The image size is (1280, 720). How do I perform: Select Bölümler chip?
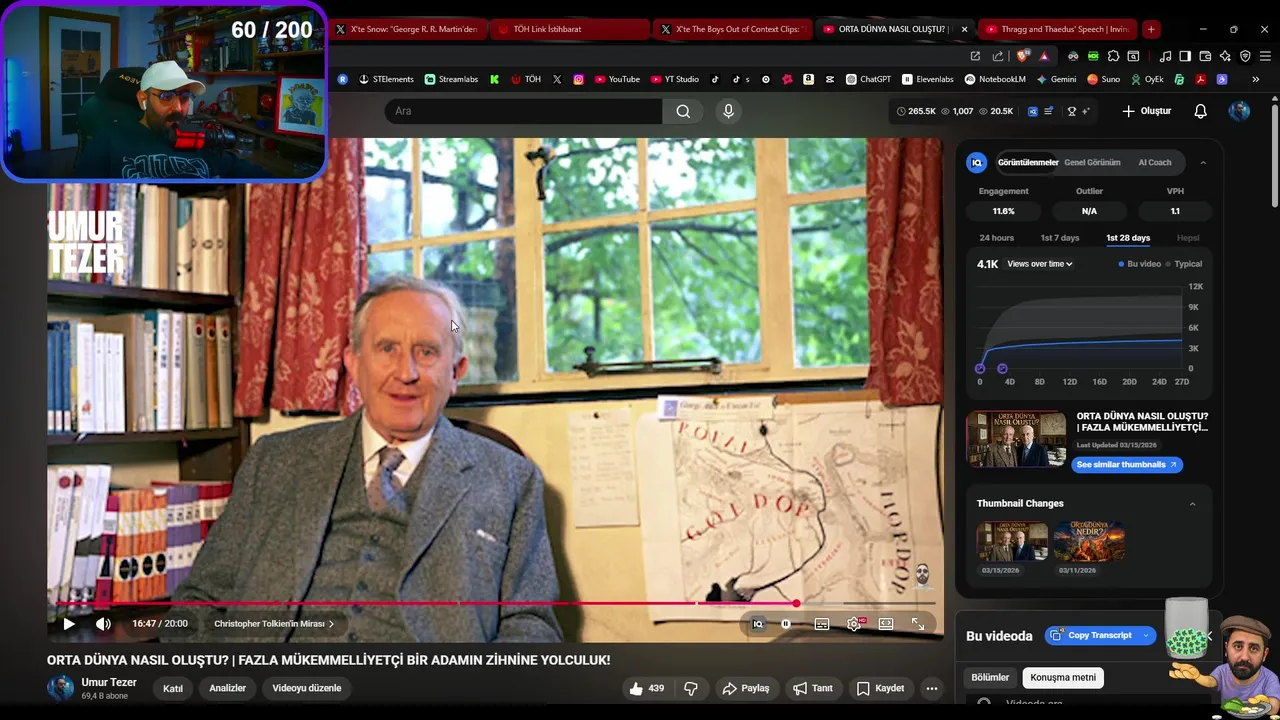pyautogui.click(x=991, y=677)
